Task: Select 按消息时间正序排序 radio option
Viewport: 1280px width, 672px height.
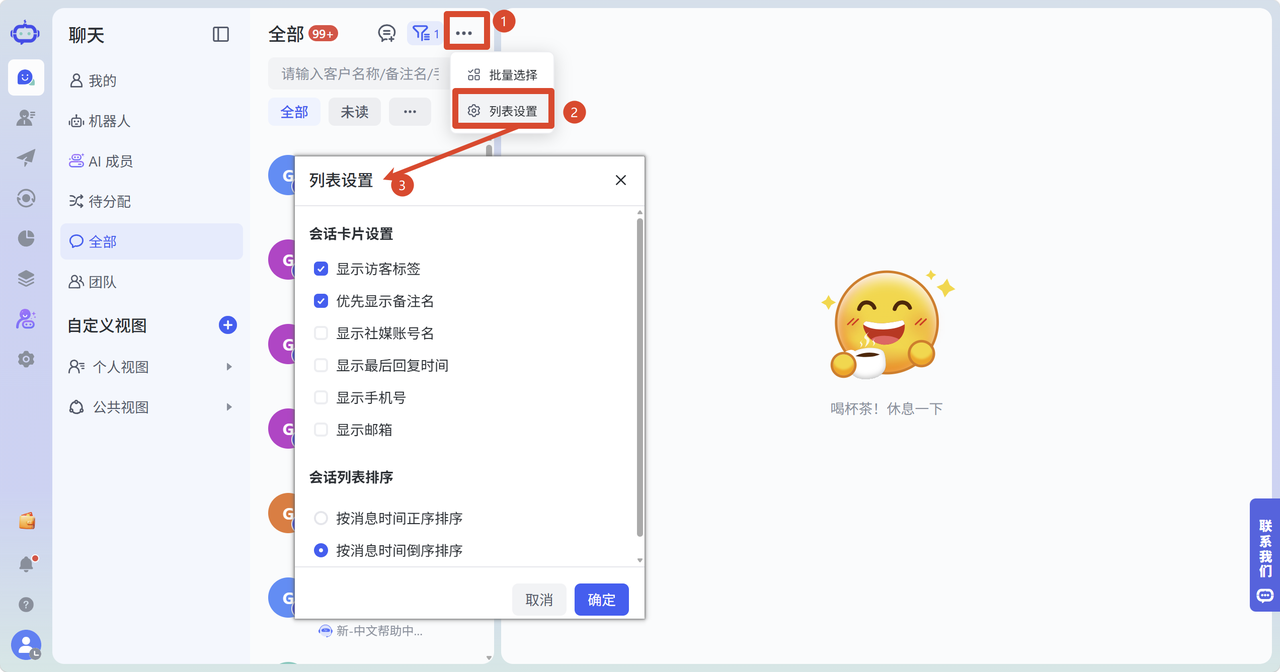Action: (321, 518)
